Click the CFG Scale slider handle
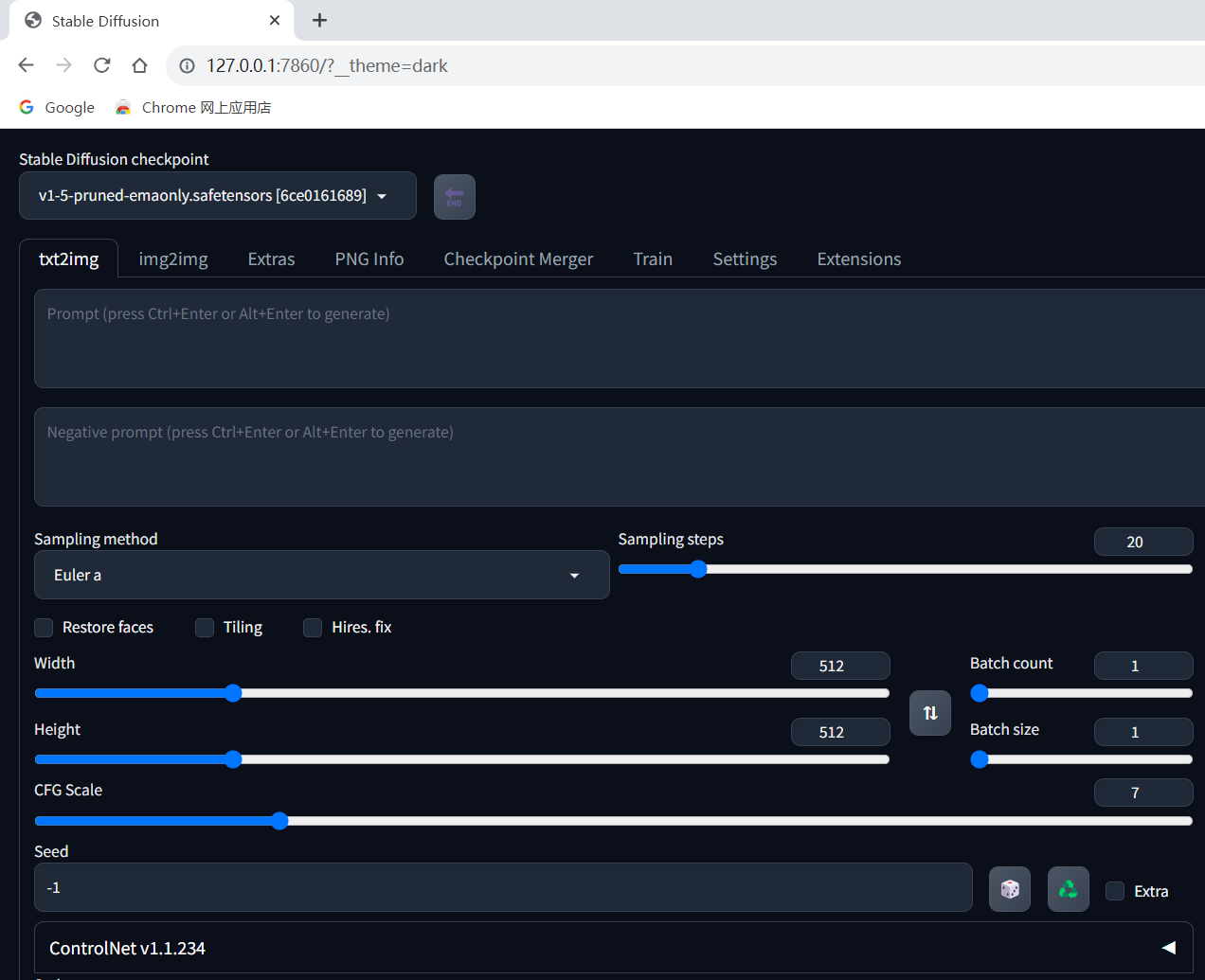This screenshot has height=980, width=1205. (279, 821)
